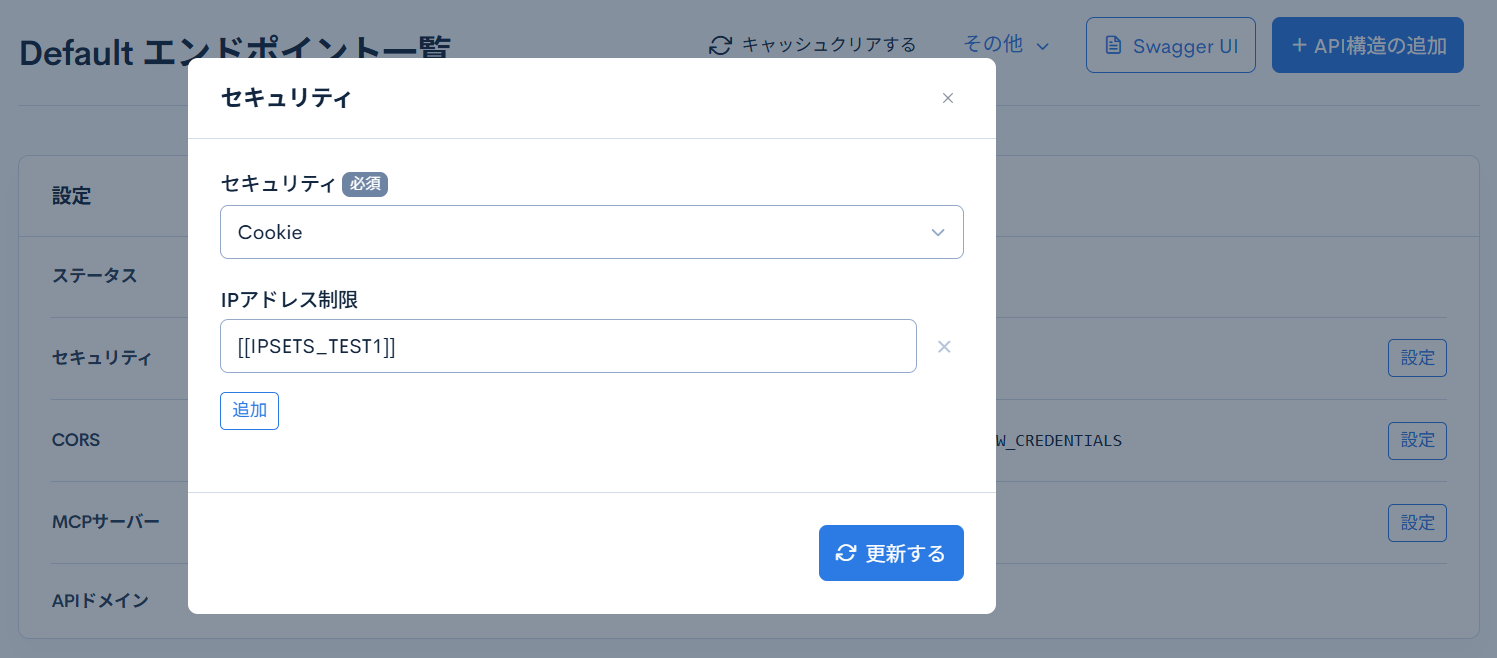
Task: Open Swagger UI
Action: click(1170, 45)
